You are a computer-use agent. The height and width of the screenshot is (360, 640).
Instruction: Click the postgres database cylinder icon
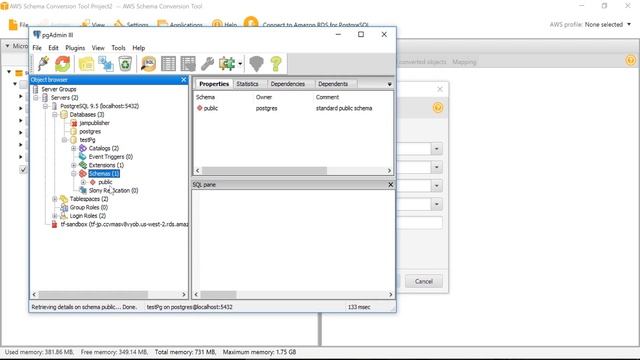click(73, 131)
